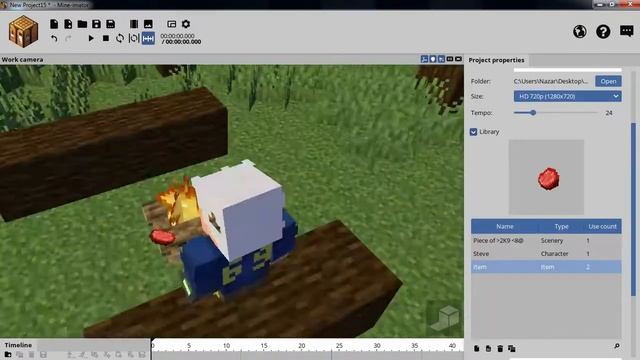Viewport: 640px width, 360px height.
Task: Click the Open folder button
Action: tap(608, 81)
